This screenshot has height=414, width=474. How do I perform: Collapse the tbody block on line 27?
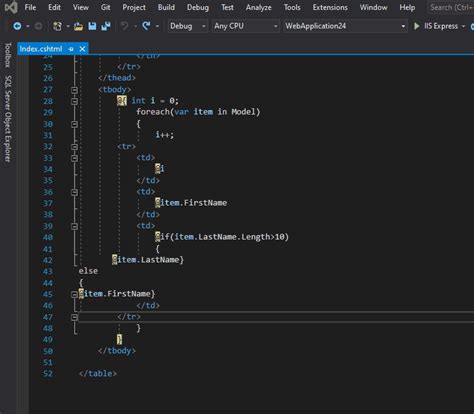click(74, 90)
